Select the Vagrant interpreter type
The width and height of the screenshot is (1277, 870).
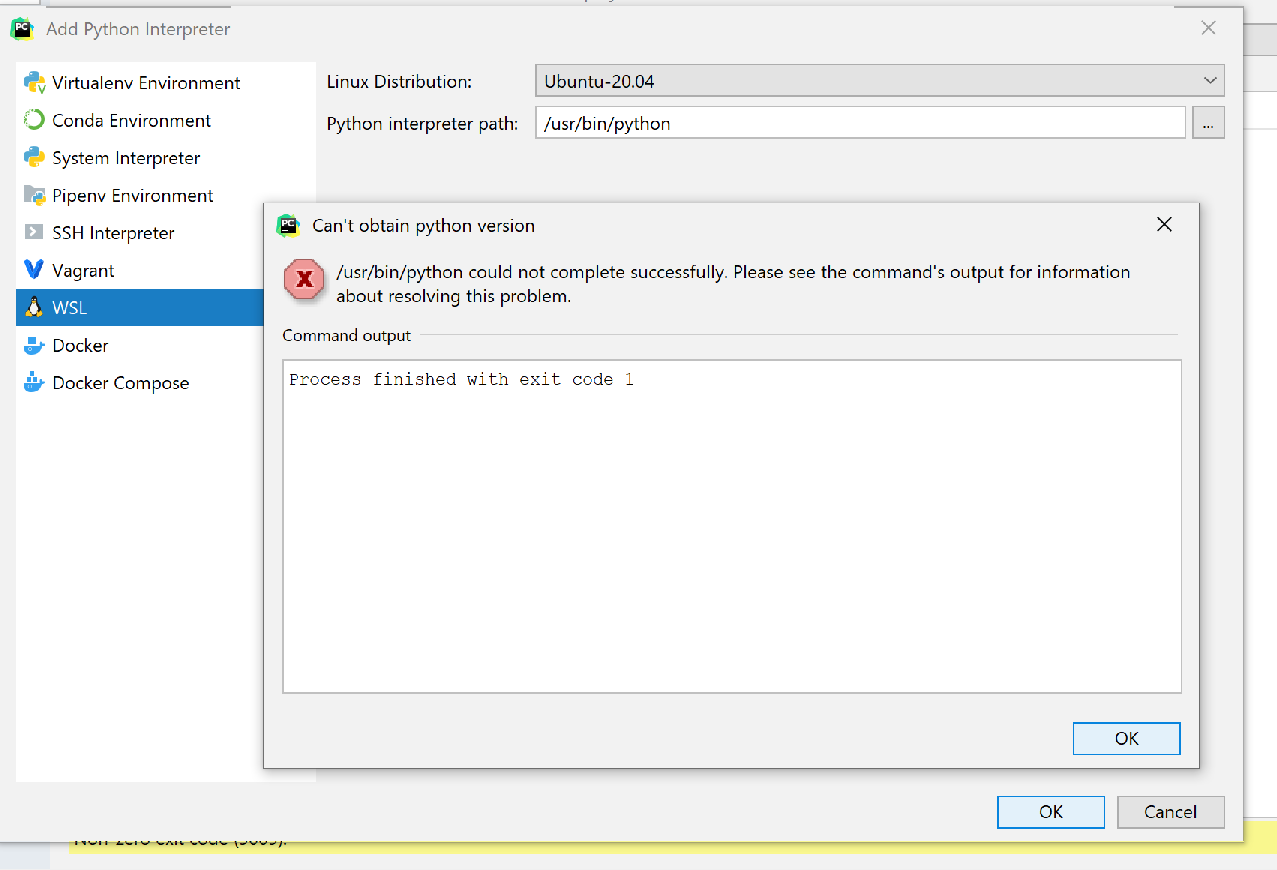[140, 270]
